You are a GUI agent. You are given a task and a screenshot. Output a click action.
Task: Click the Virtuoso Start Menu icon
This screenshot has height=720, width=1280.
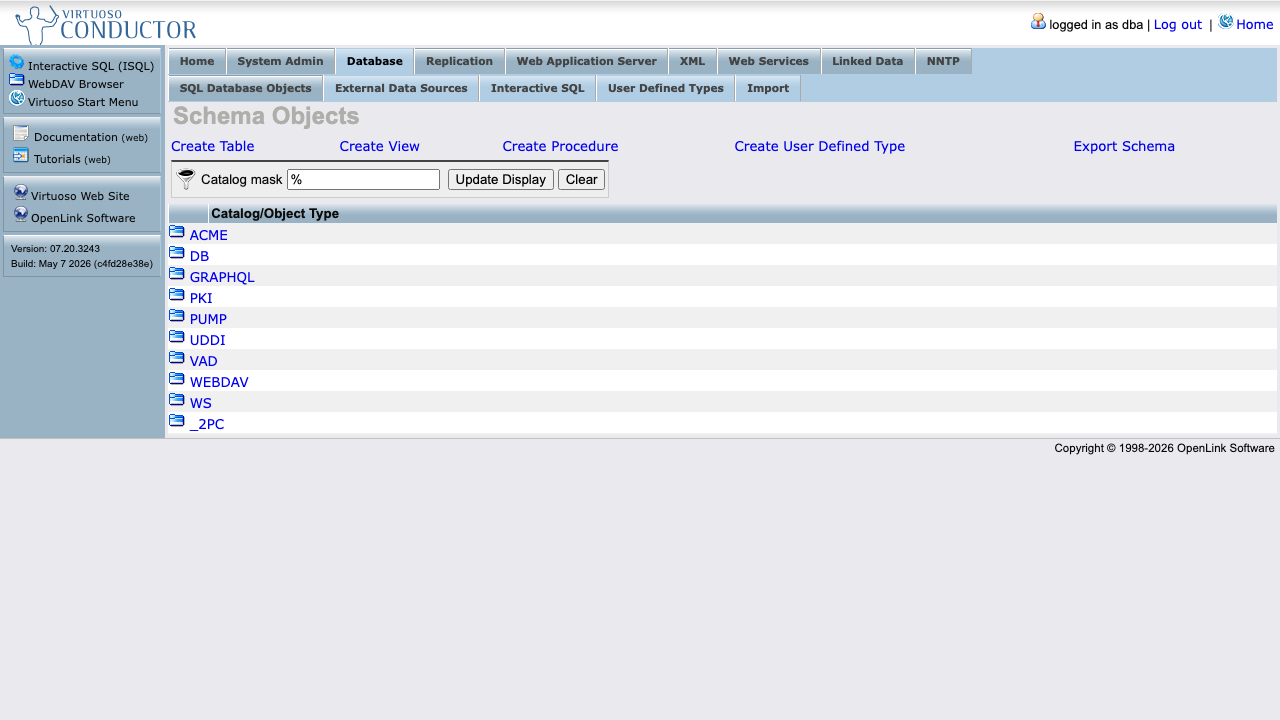[17, 98]
